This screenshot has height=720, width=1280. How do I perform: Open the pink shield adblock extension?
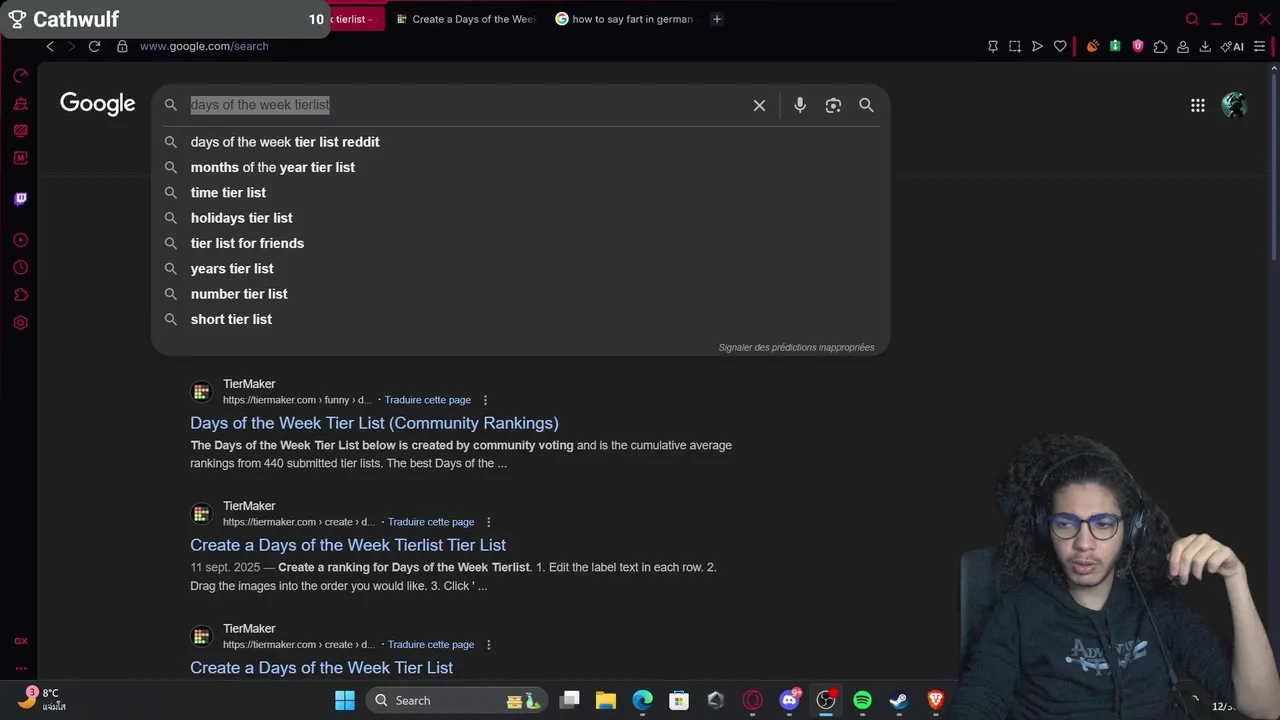tap(1137, 46)
